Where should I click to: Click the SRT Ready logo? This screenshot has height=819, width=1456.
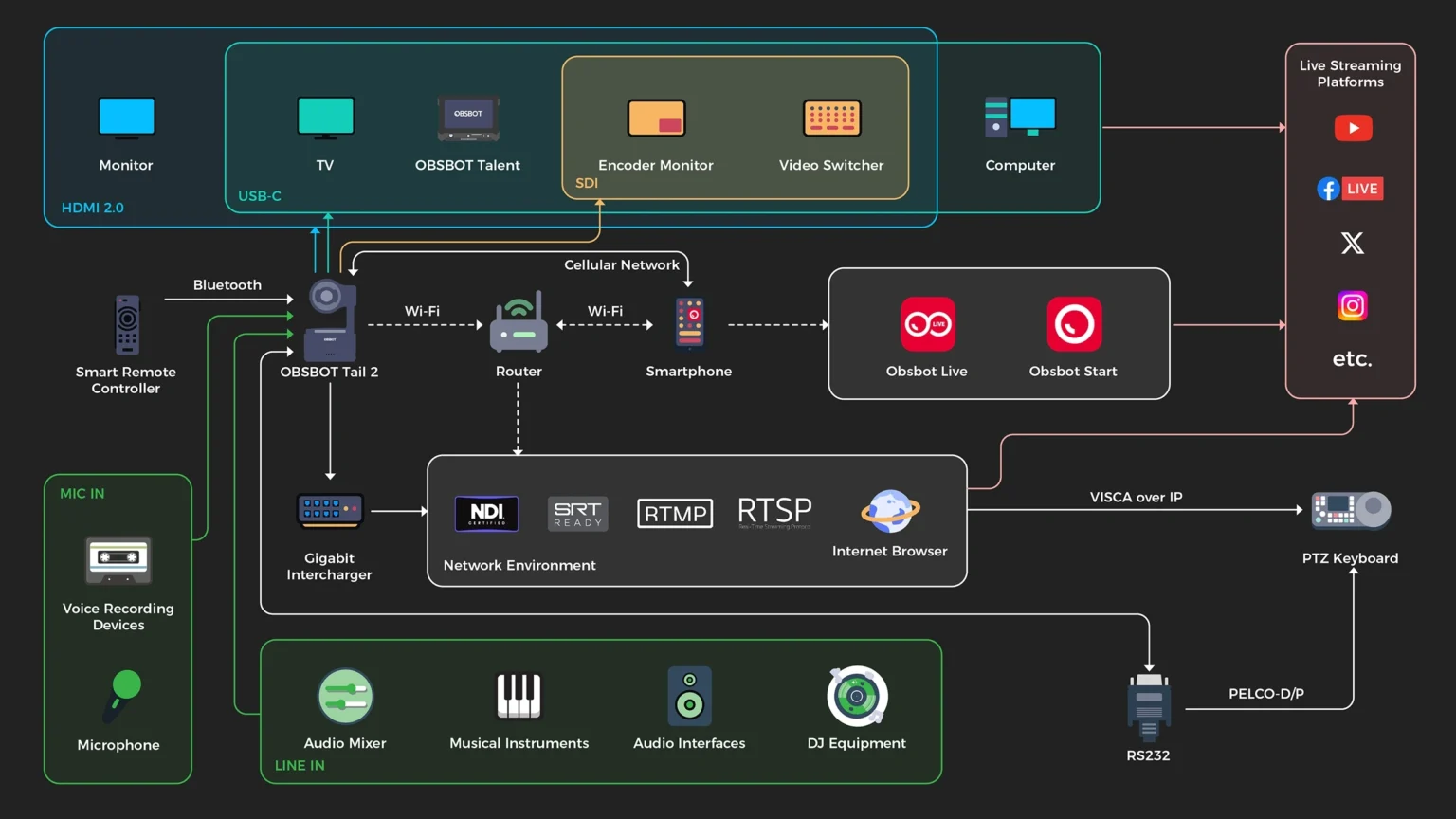click(x=578, y=514)
